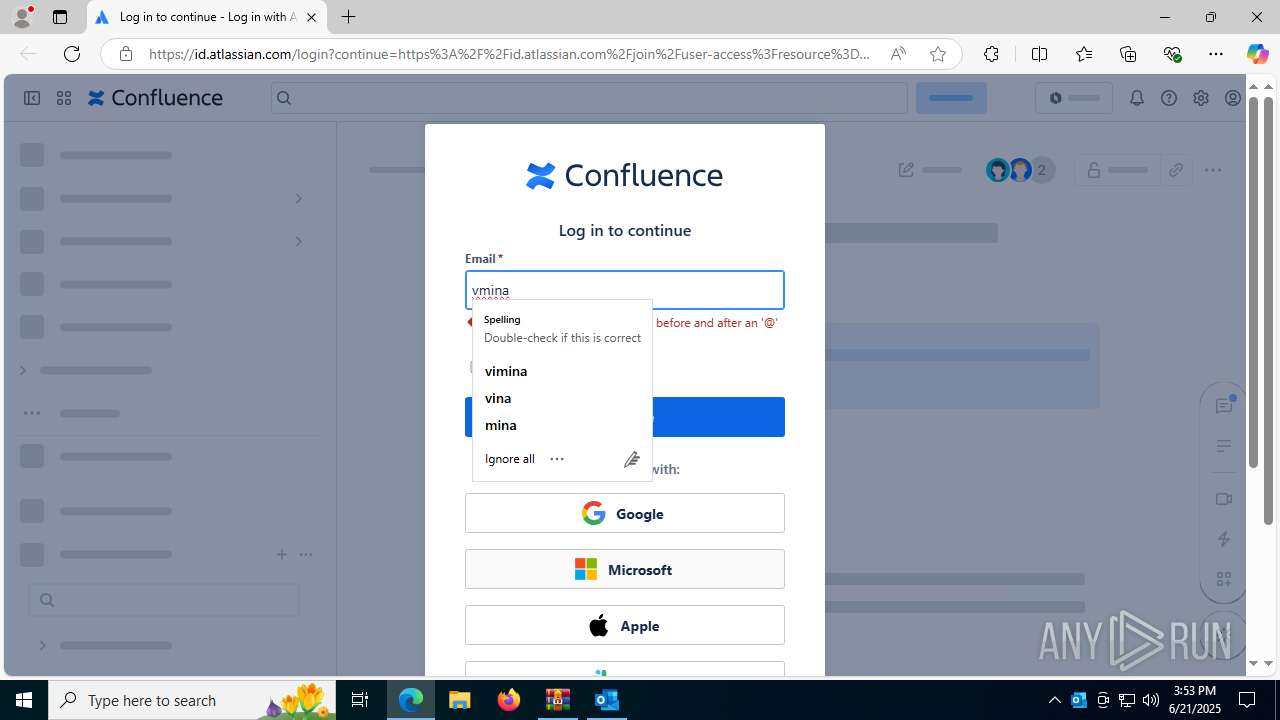Click the taskbar search box
Image resolution: width=1280 pixels, height=720 pixels.
(192, 700)
